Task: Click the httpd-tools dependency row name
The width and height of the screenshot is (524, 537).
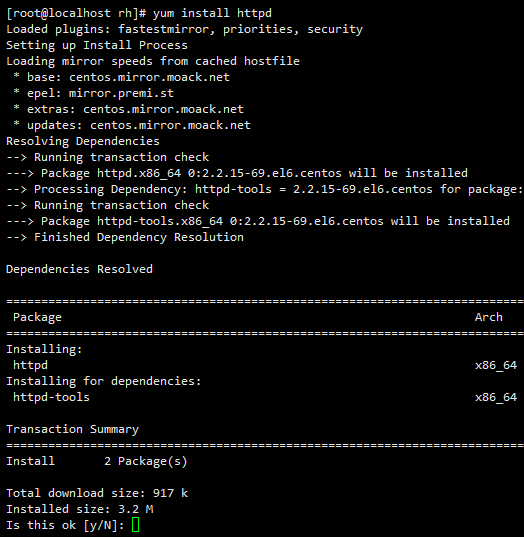Action: click(x=51, y=397)
